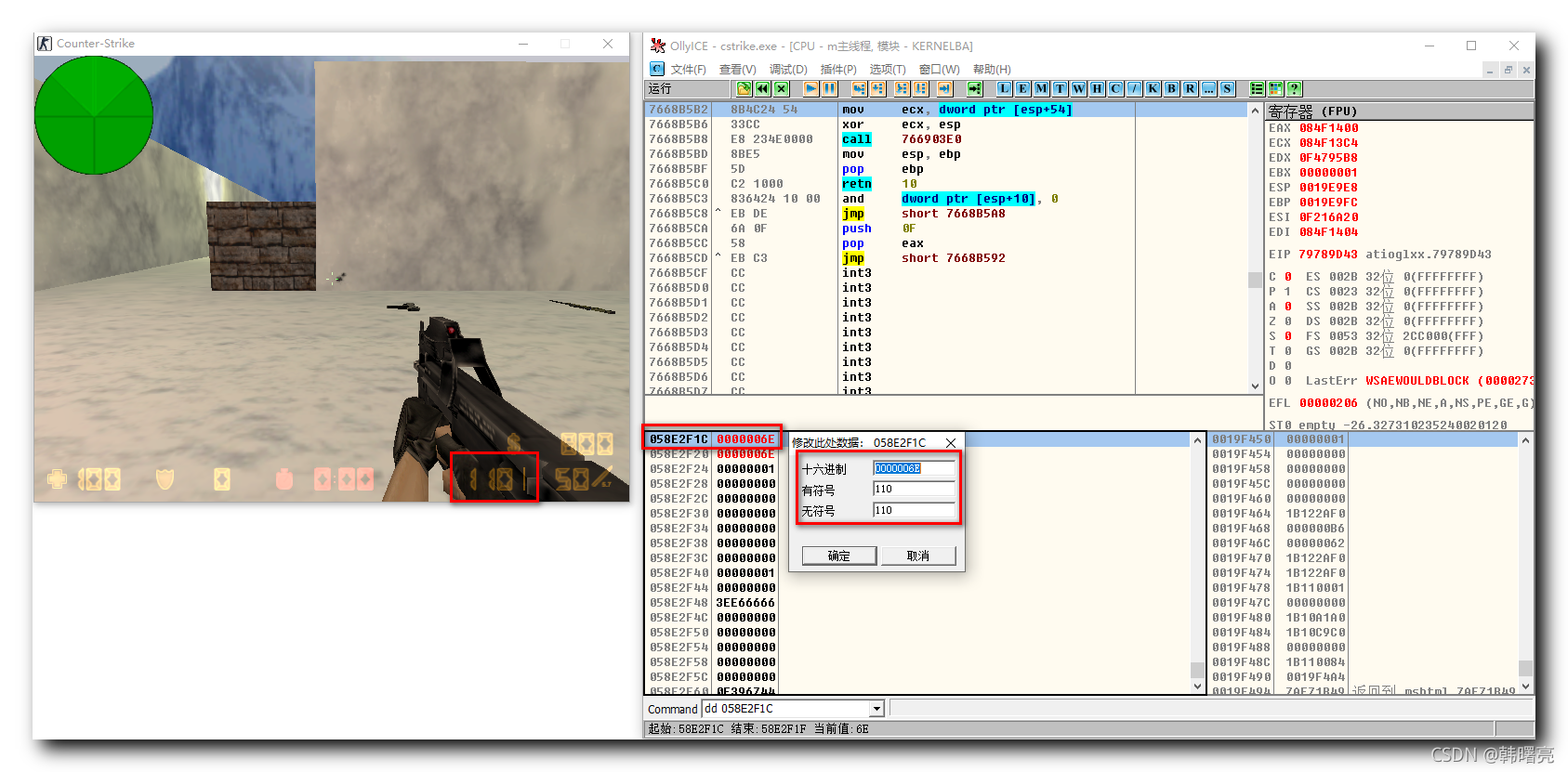
Task: Open Windows list with W button
Action: [x=1078, y=88]
